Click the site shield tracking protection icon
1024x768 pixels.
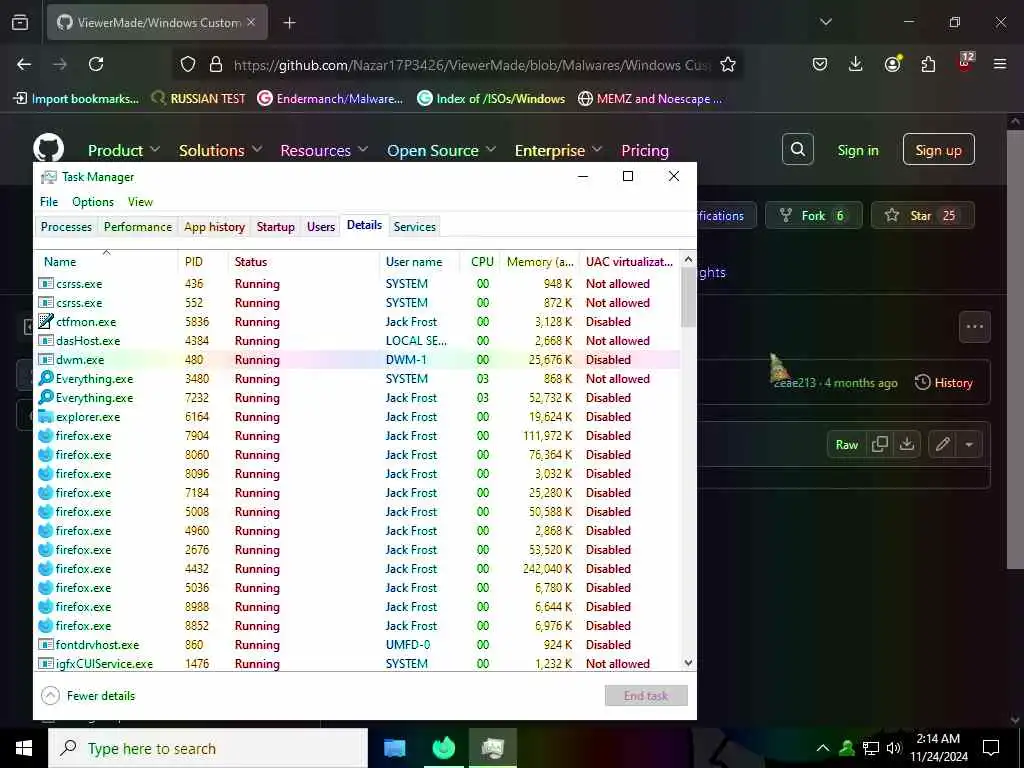188,64
